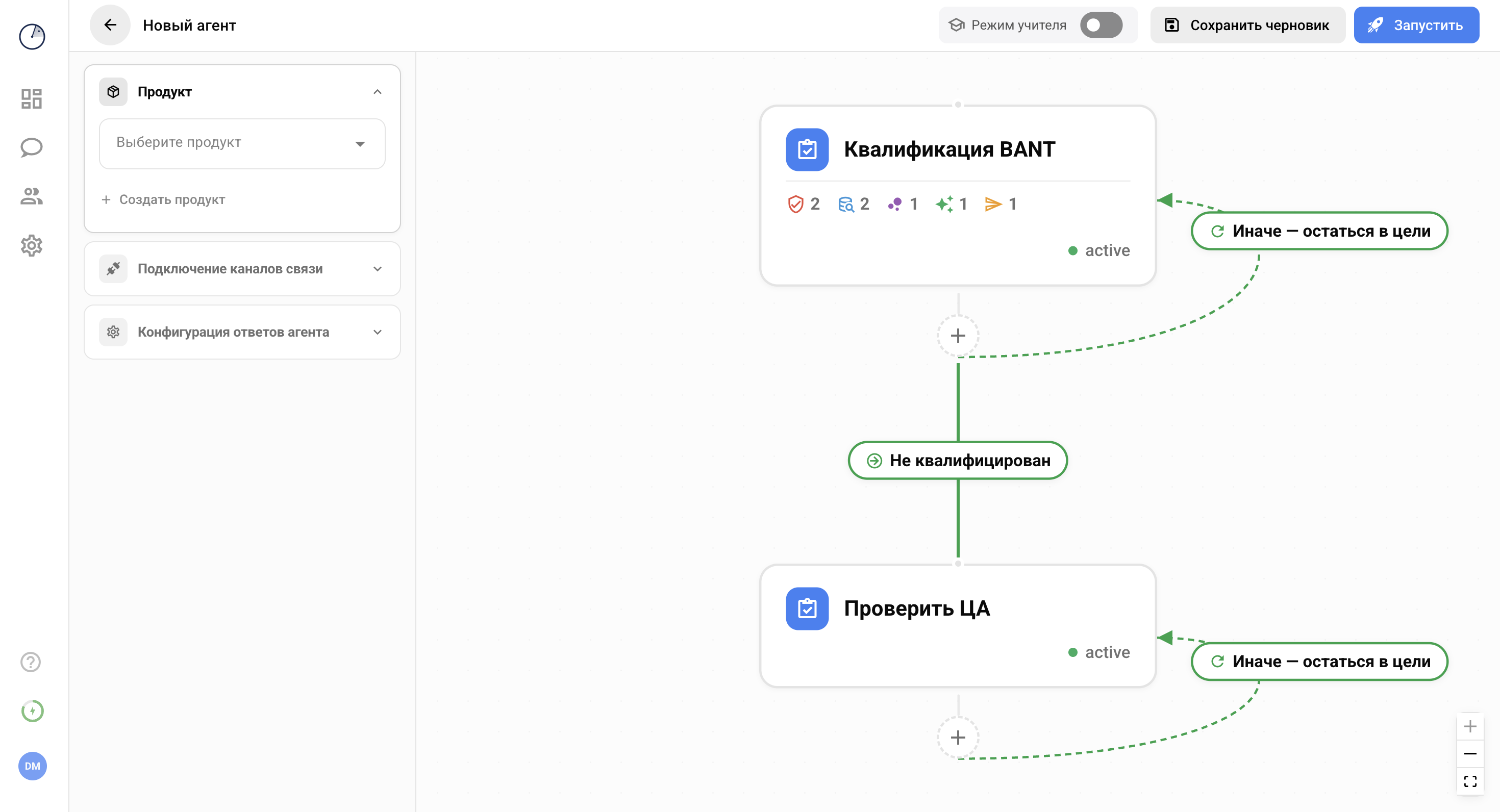Viewport: 1500px width, 812px height.
Task: Click the red shield icon on Квалификация BANT
Action: click(x=795, y=205)
